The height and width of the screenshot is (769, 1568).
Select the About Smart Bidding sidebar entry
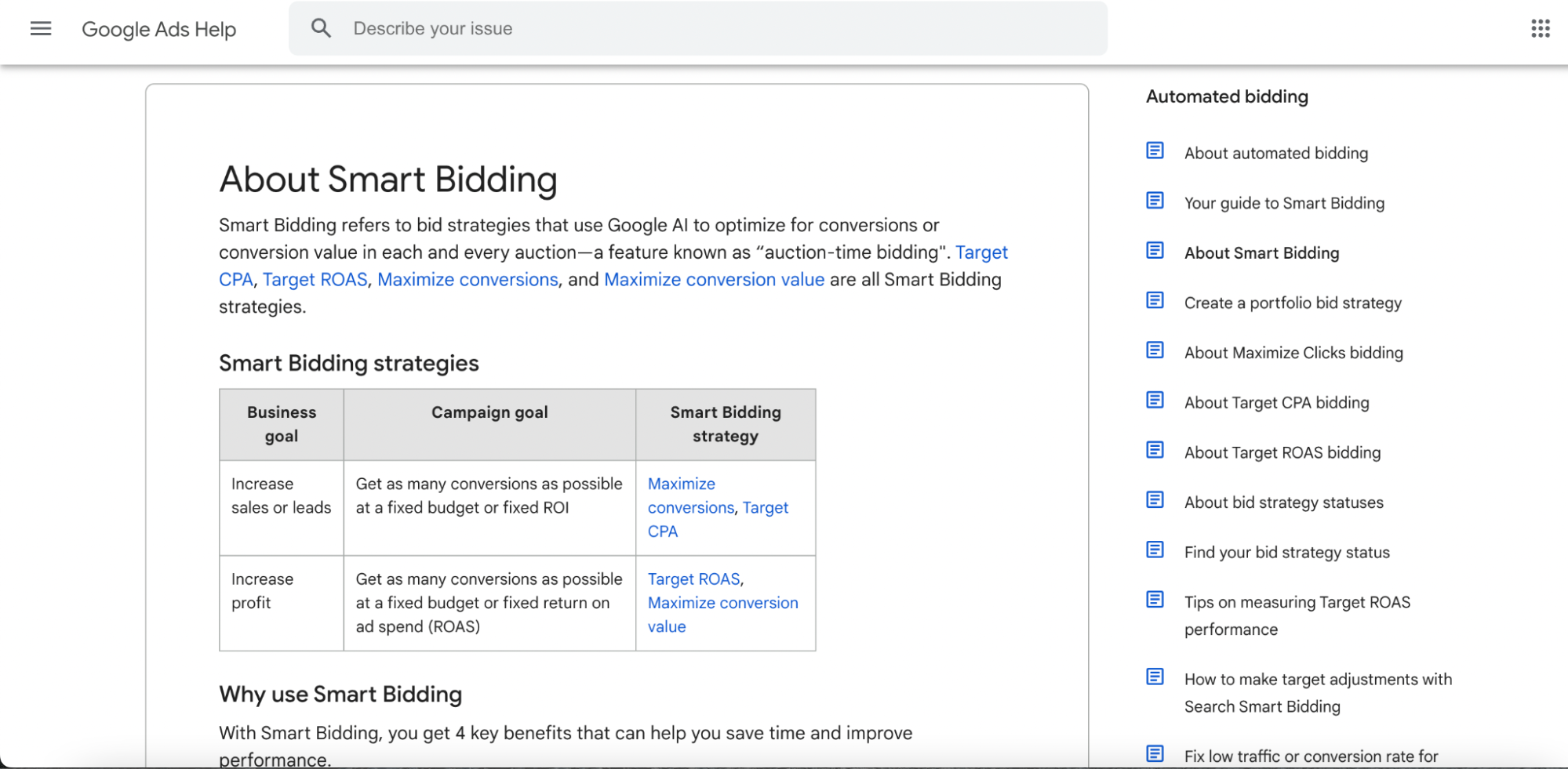pyautogui.click(x=1261, y=253)
